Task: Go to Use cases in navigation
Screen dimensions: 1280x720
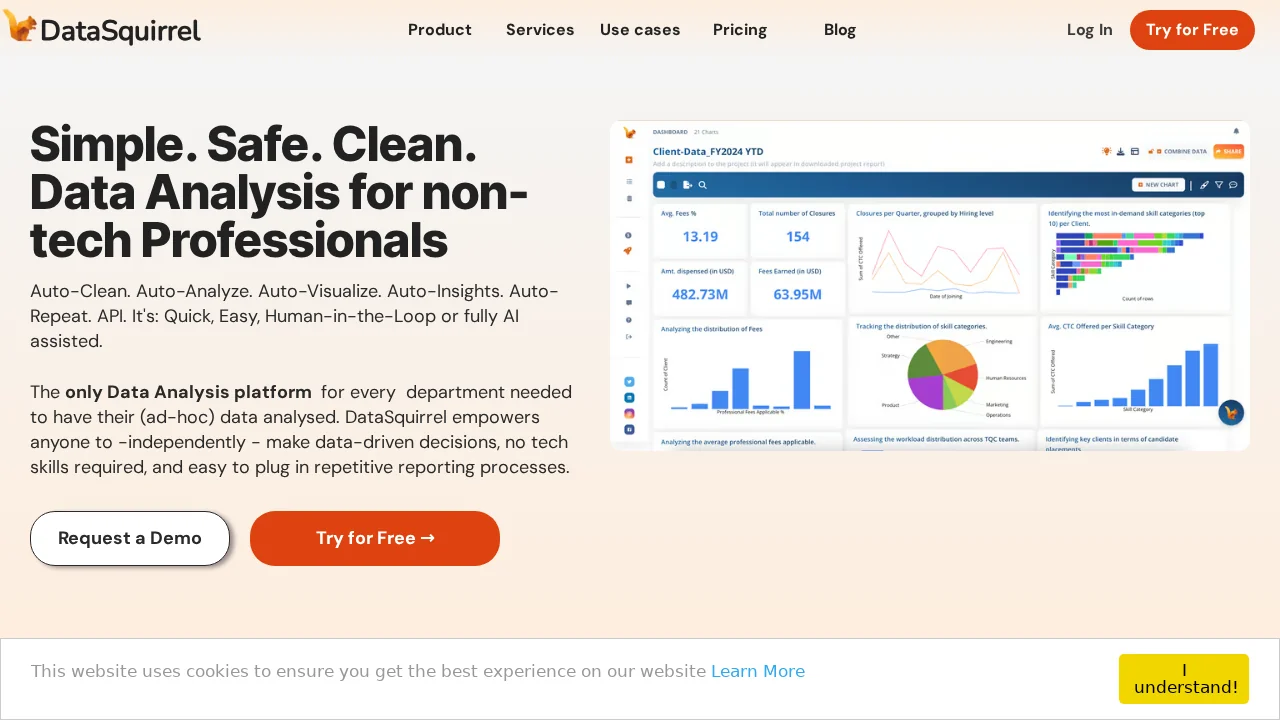Action: pos(640,30)
